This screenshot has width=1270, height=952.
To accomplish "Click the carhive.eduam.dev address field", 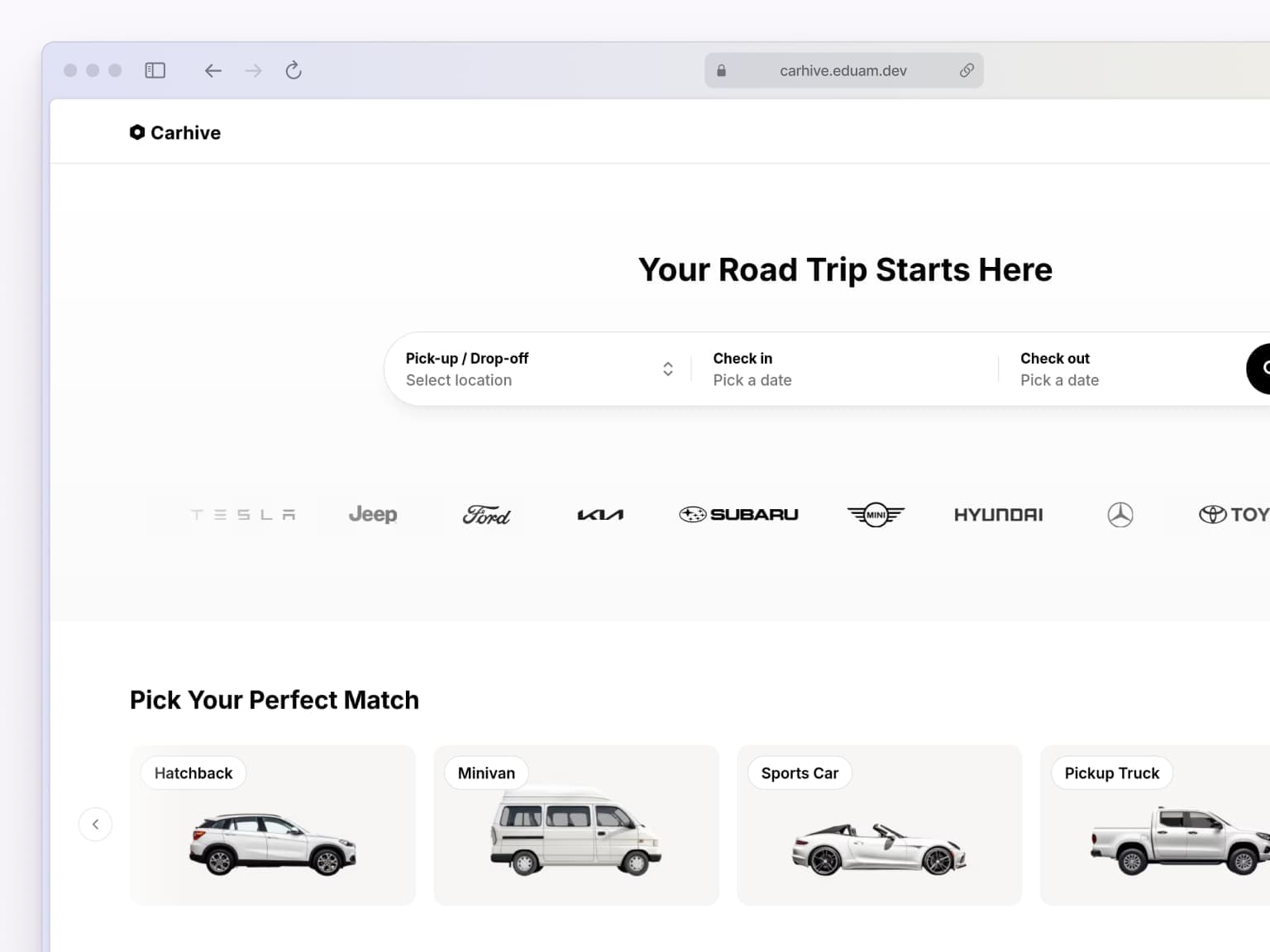I will tap(843, 70).
